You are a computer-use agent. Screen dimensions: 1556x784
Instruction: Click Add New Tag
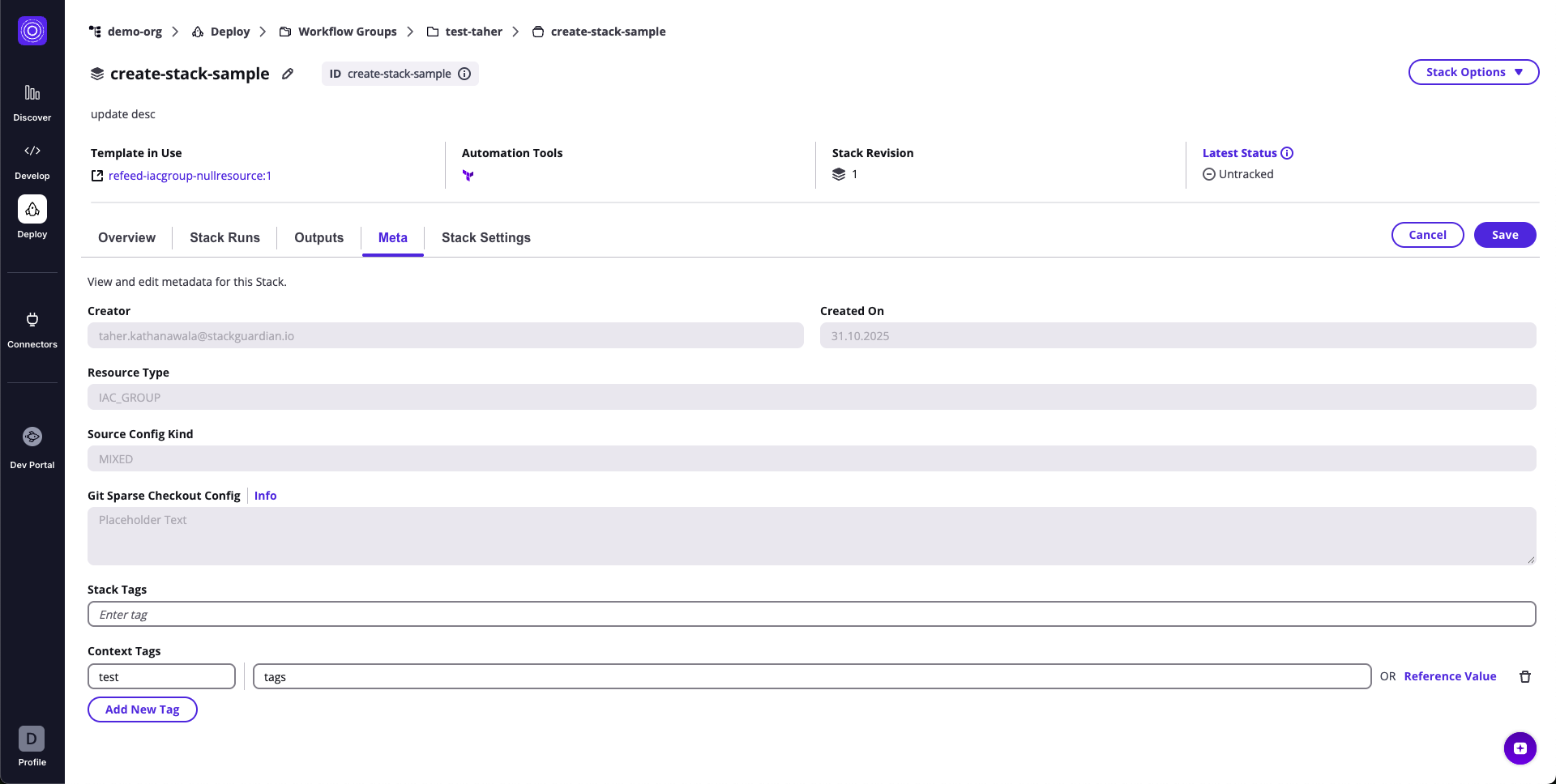(142, 709)
